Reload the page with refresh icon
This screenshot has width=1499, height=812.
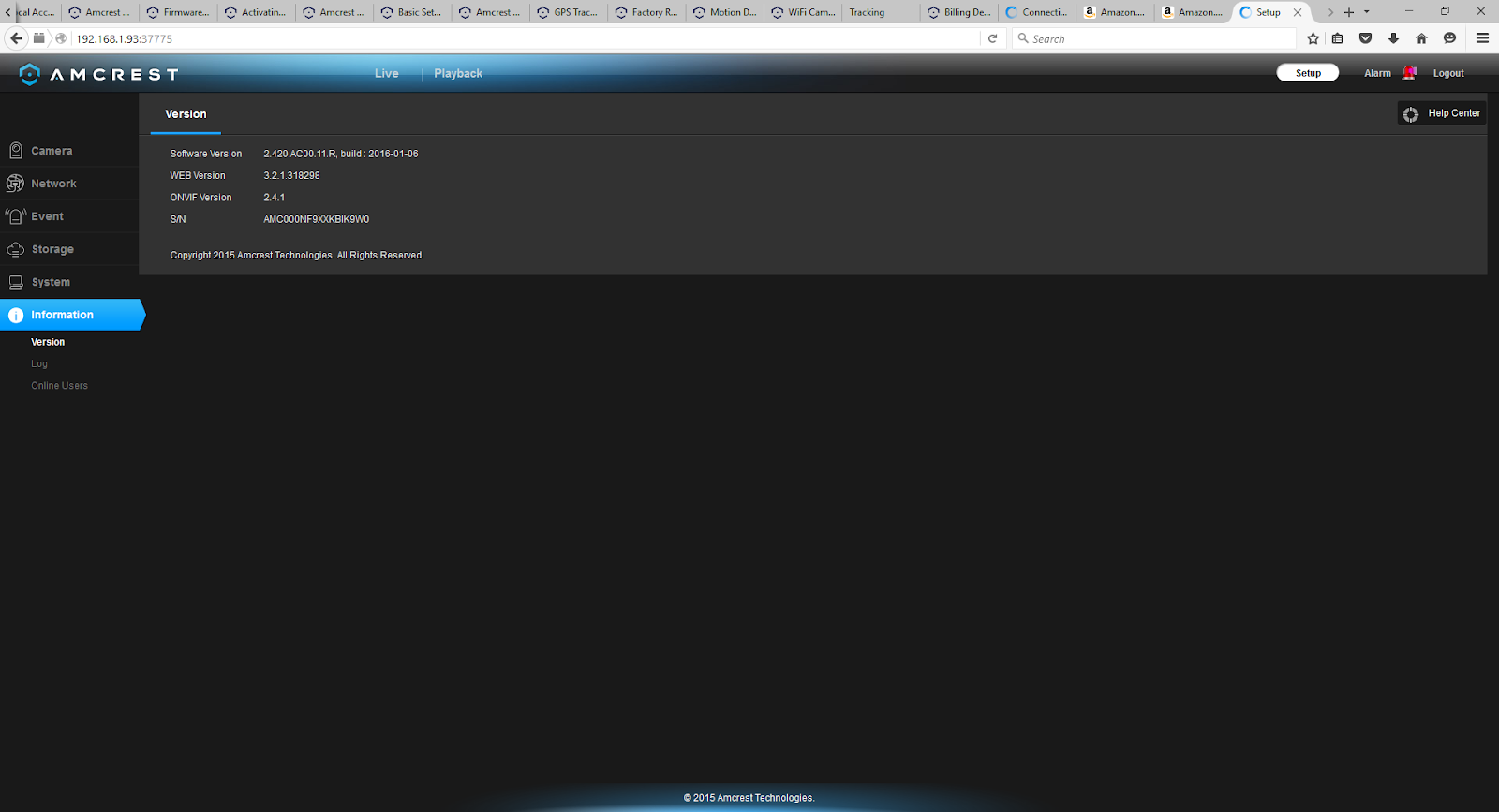point(993,38)
